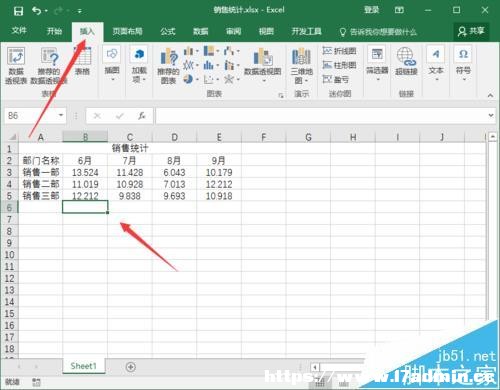
Task: Select the Sheet1 sheet tab
Action: pyautogui.click(x=83, y=366)
